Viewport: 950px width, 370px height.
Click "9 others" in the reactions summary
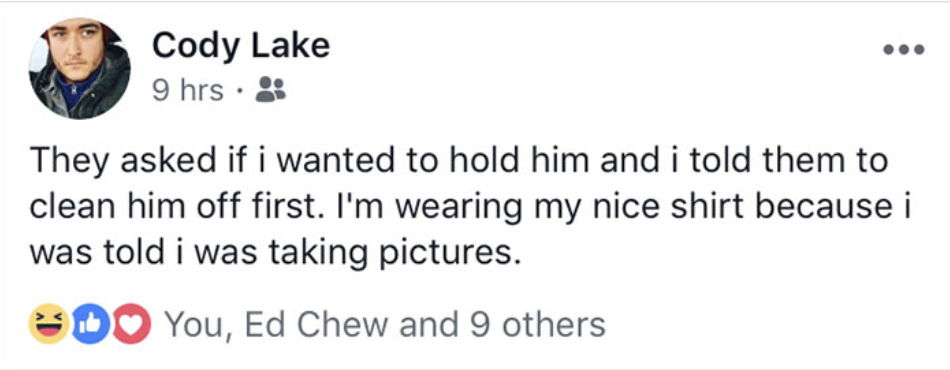click(x=537, y=325)
